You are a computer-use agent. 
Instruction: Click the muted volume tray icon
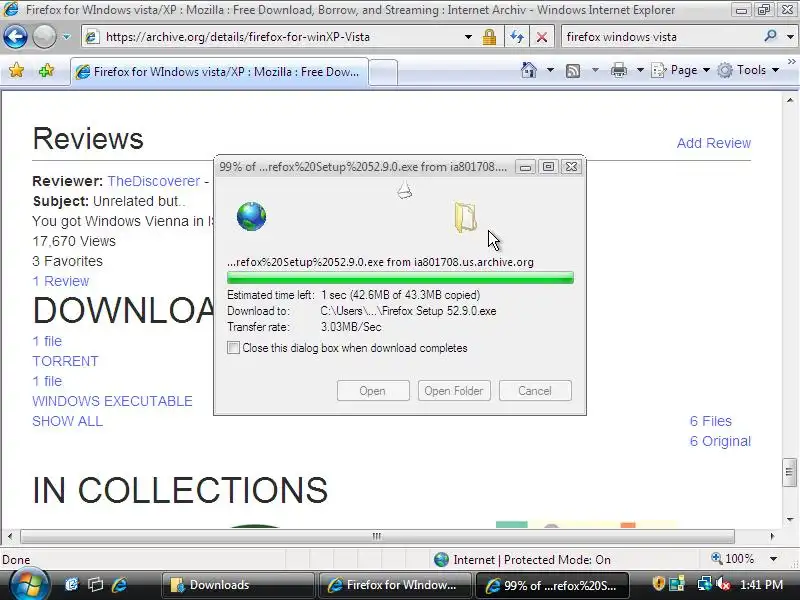pyautogui.click(x=722, y=583)
